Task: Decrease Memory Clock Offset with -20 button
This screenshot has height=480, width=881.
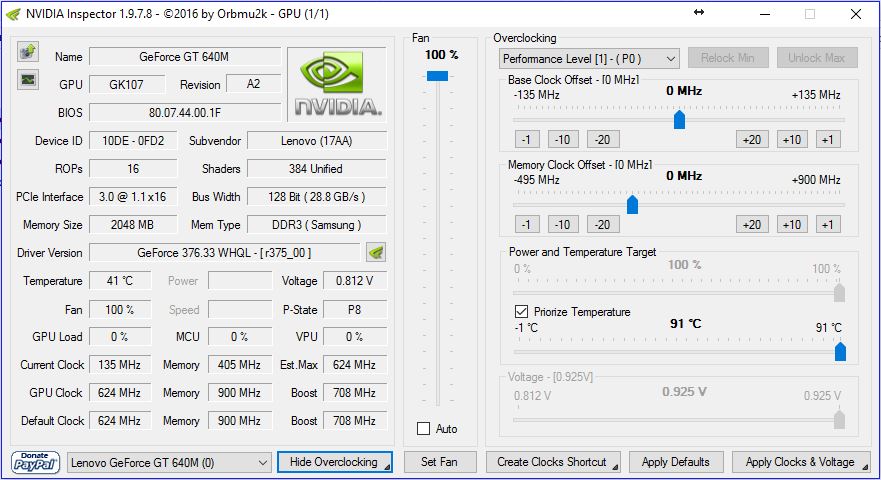Action: 603,224
